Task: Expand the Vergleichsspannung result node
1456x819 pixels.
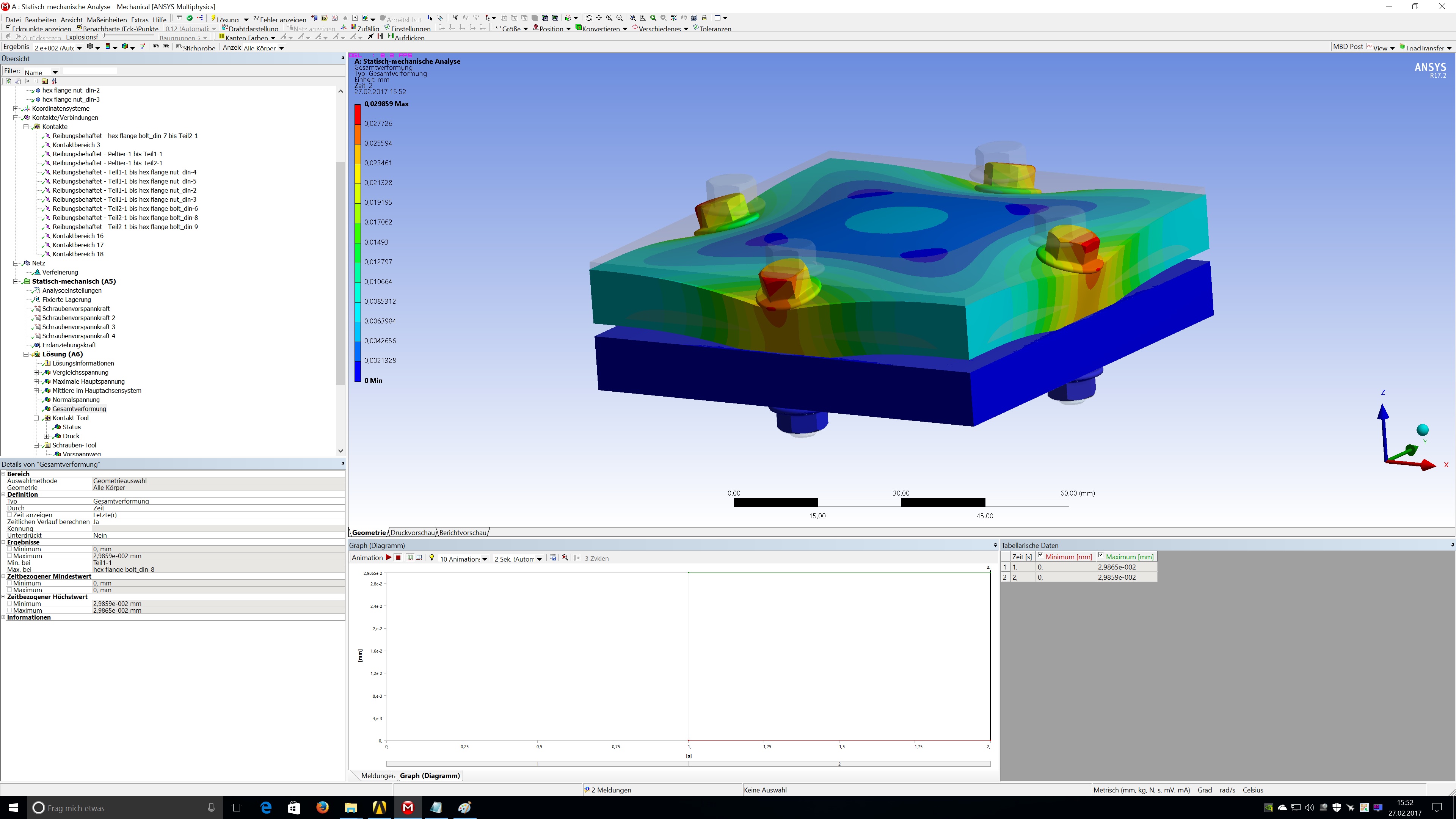Action: pyautogui.click(x=36, y=372)
